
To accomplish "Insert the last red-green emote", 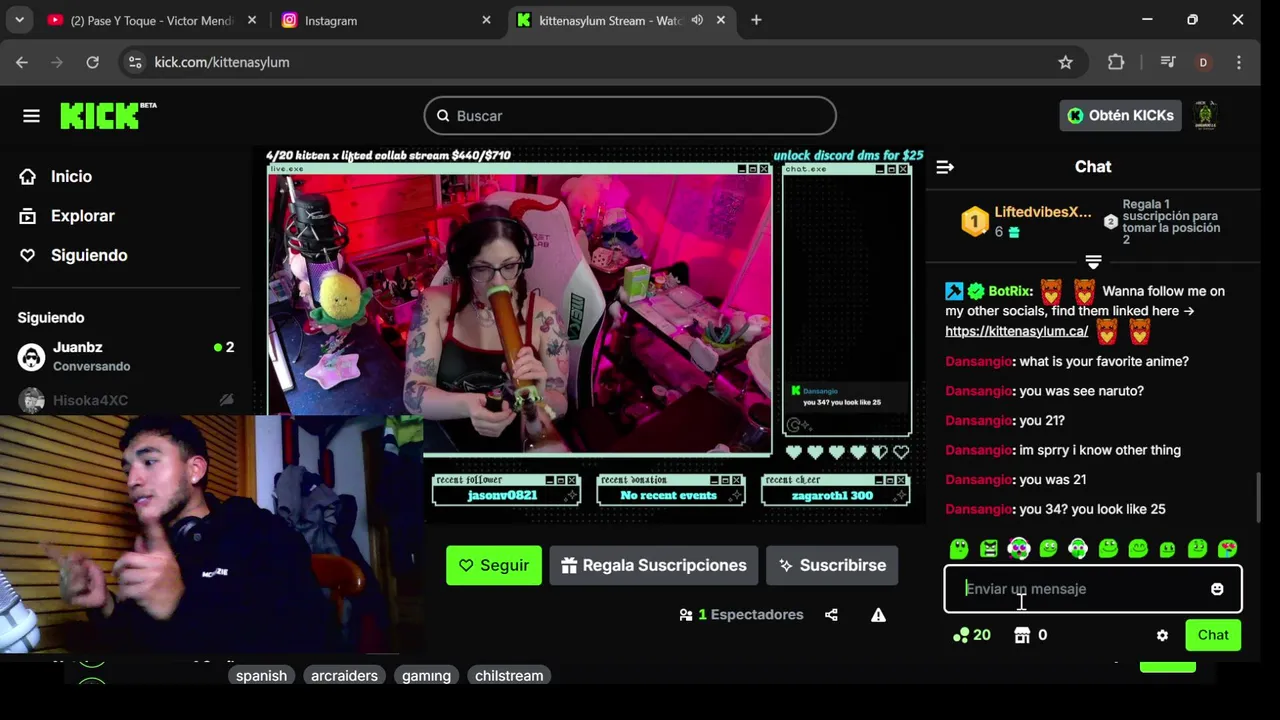I will click(1227, 548).
